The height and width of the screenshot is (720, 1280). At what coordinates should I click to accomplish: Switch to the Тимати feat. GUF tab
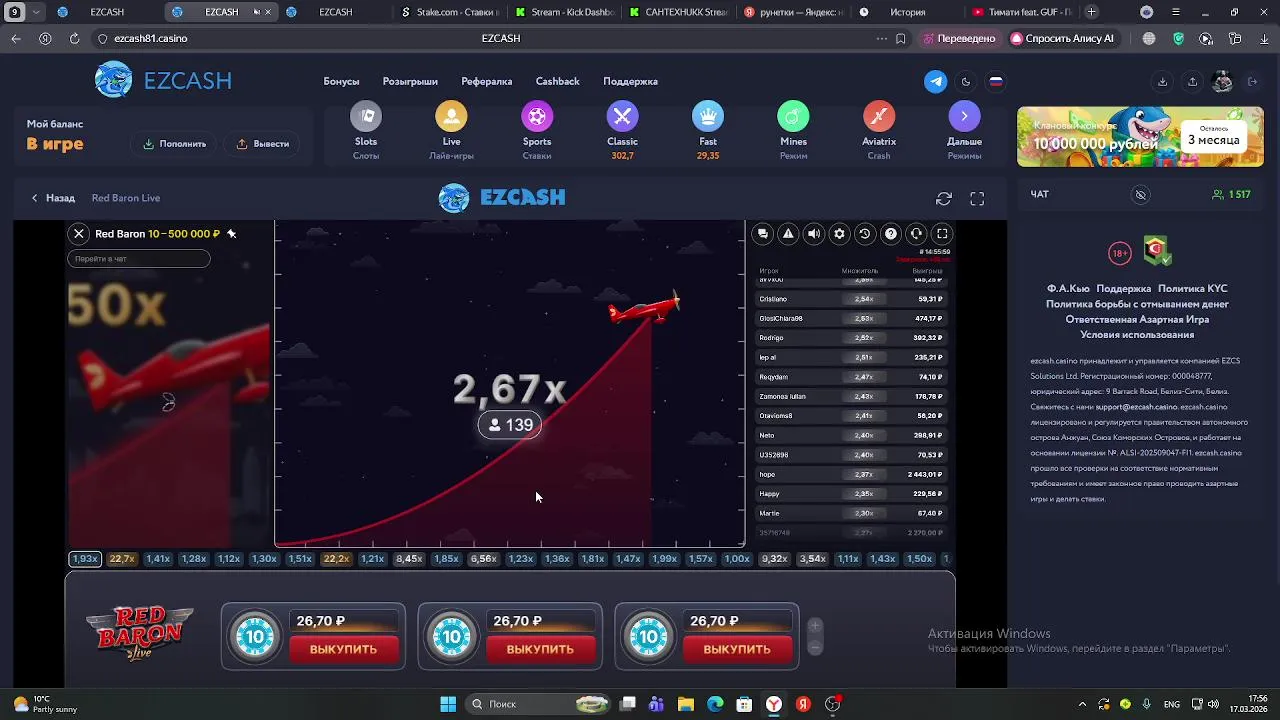pyautogui.click(x=1020, y=12)
